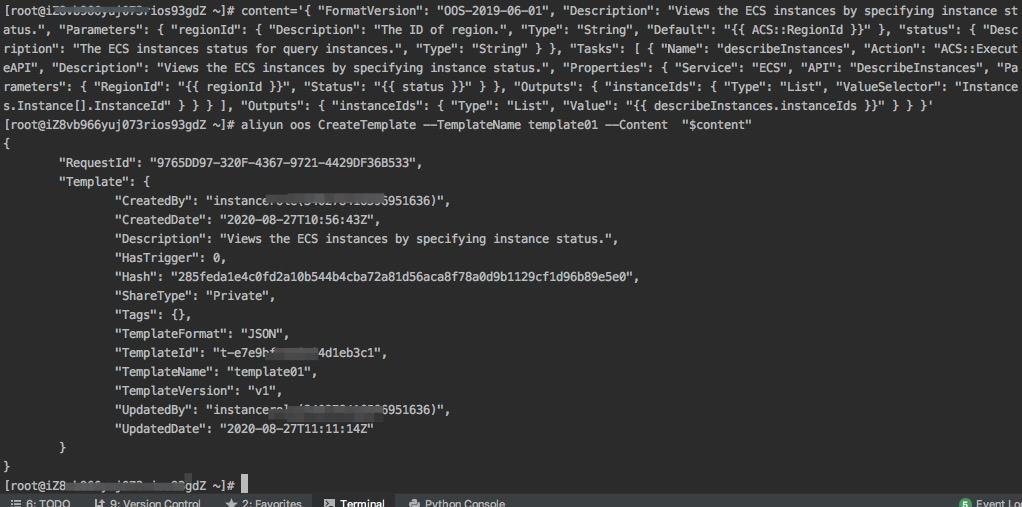Click the output Description "Views the ECS instances" line
This screenshot has width=1022, height=507.
point(366,239)
